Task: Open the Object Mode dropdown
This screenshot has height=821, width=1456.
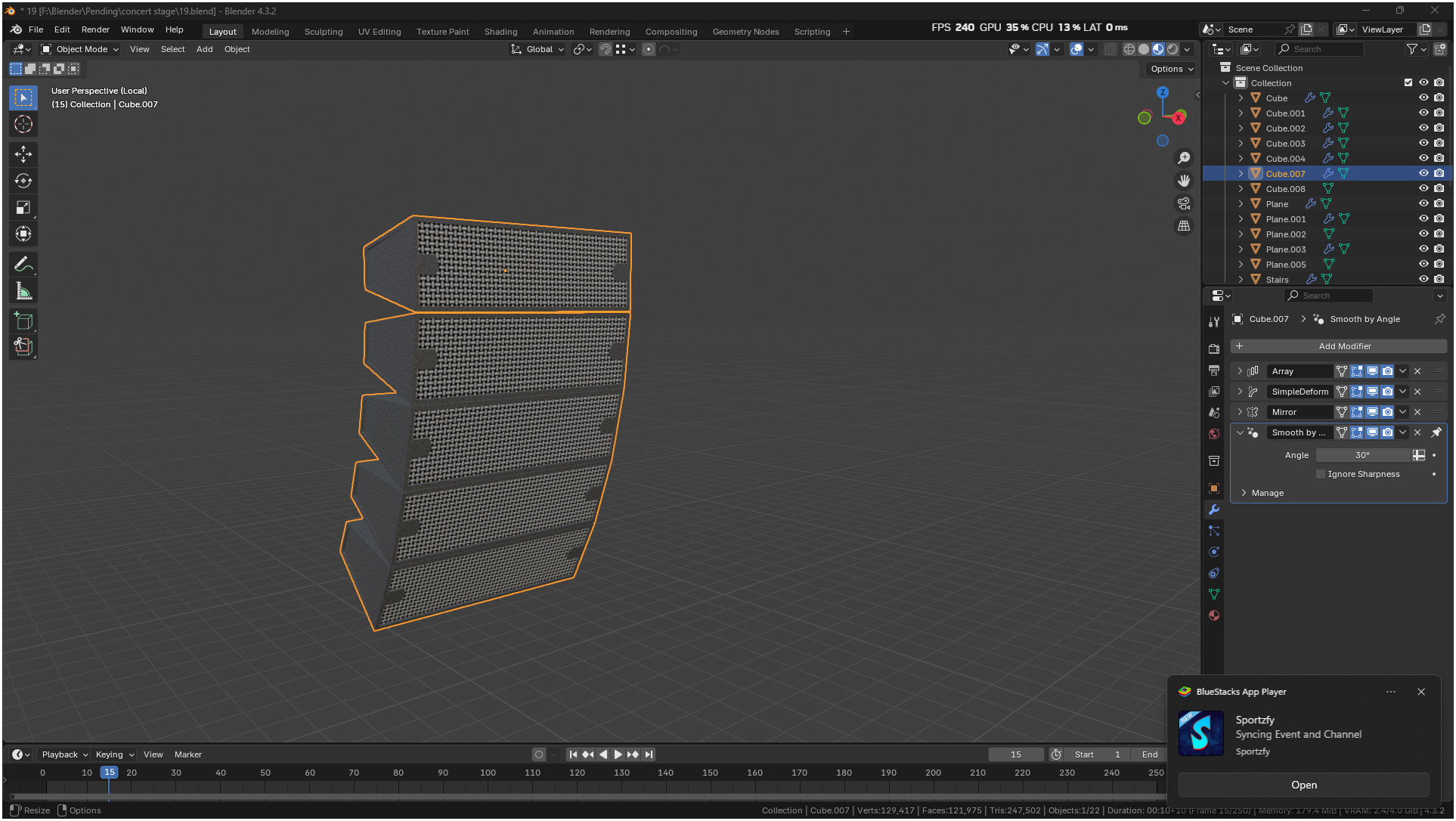Action: point(81,49)
